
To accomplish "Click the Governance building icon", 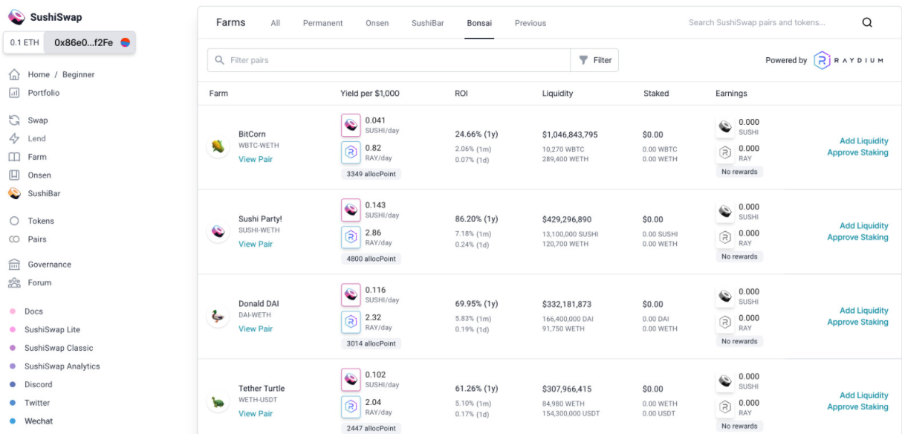I will (x=14, y=265).
